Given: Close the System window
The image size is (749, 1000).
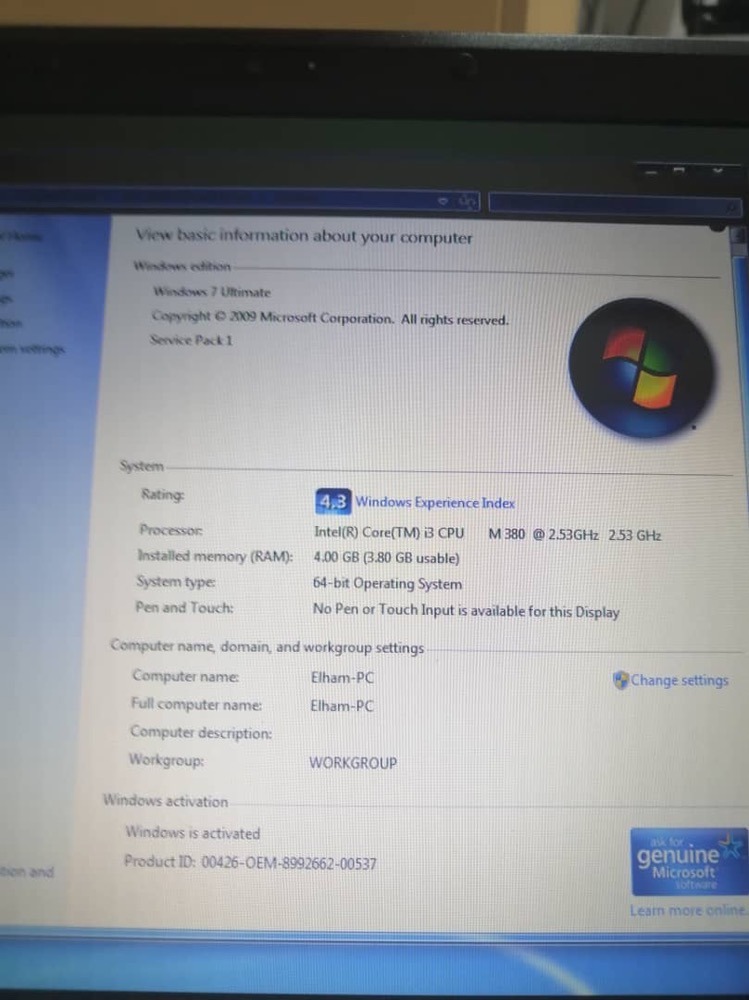Looking at the screenshot, I should click(718, 170).
